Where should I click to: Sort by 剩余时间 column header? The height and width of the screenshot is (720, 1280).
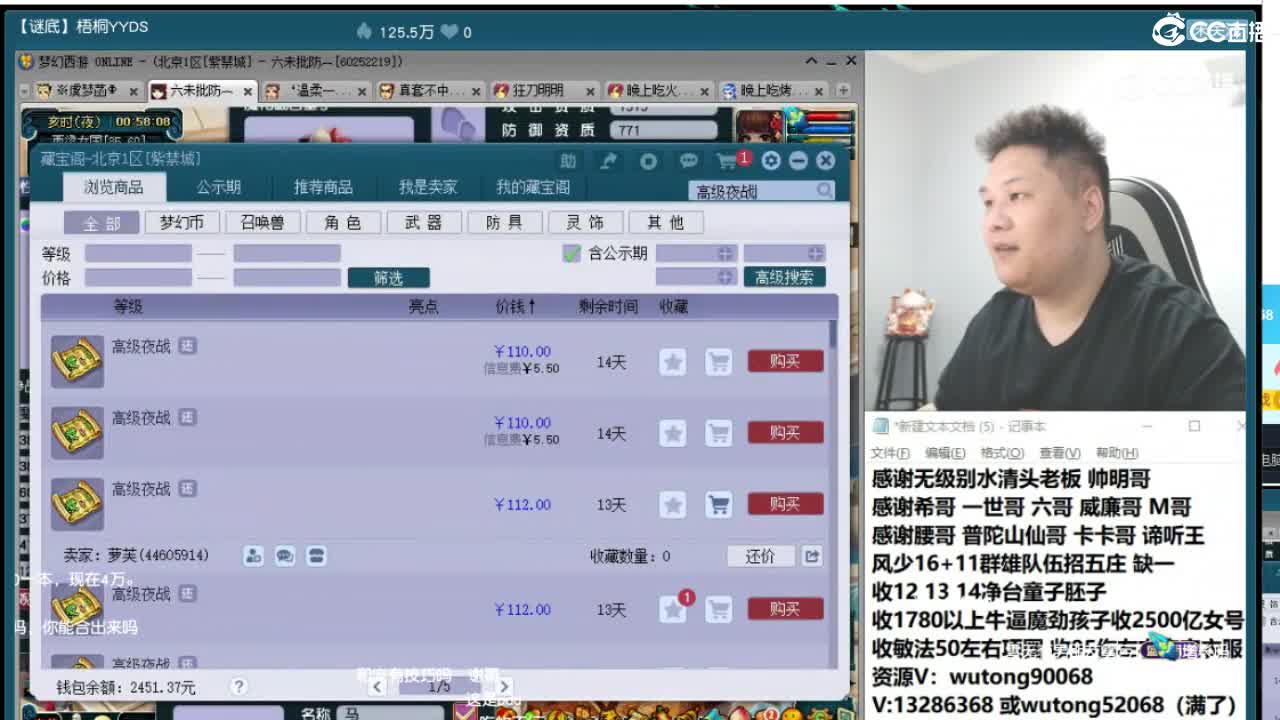[x=608, y=307]
